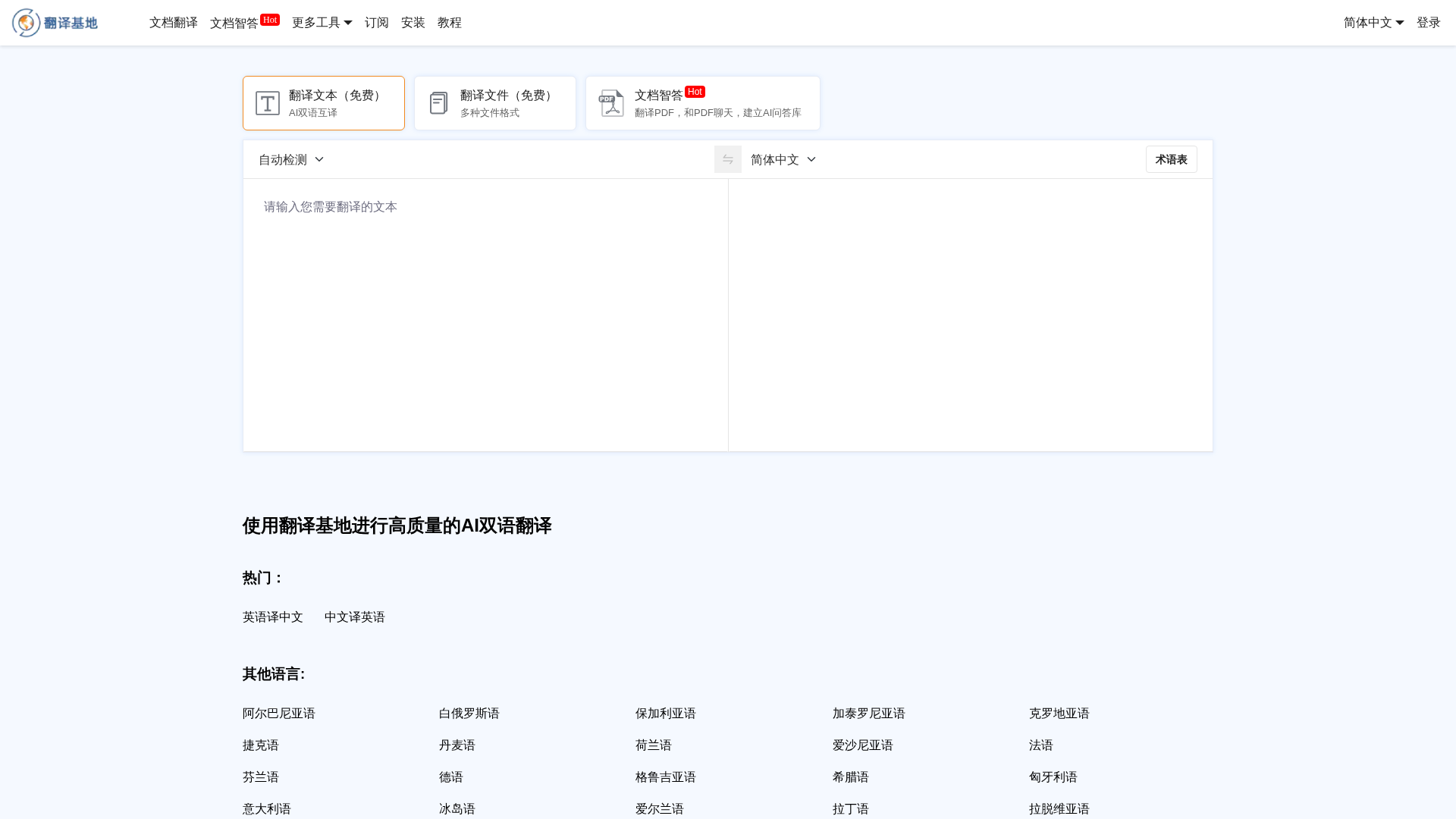Open the 自动检测 source language dropdown
Screen dimensions: 1456x819
coord(291,159)
